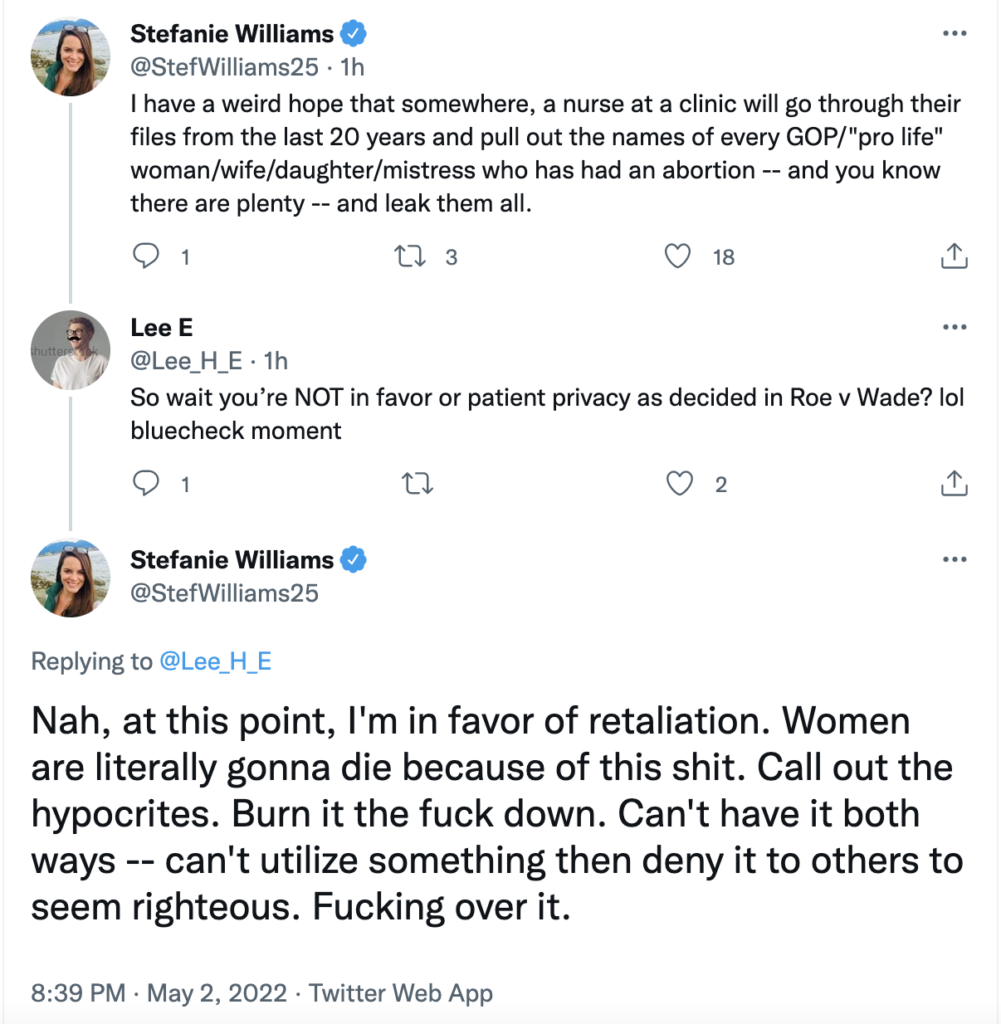
Task: Reply to Stefanie Williams' first tweet
Action: (147, 257)
